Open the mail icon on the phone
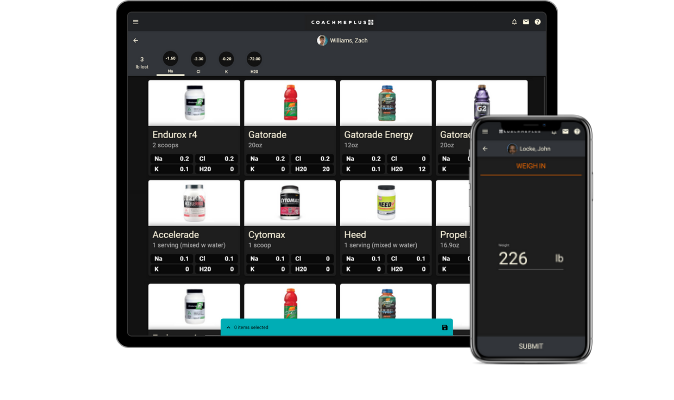 click(565, 131)
